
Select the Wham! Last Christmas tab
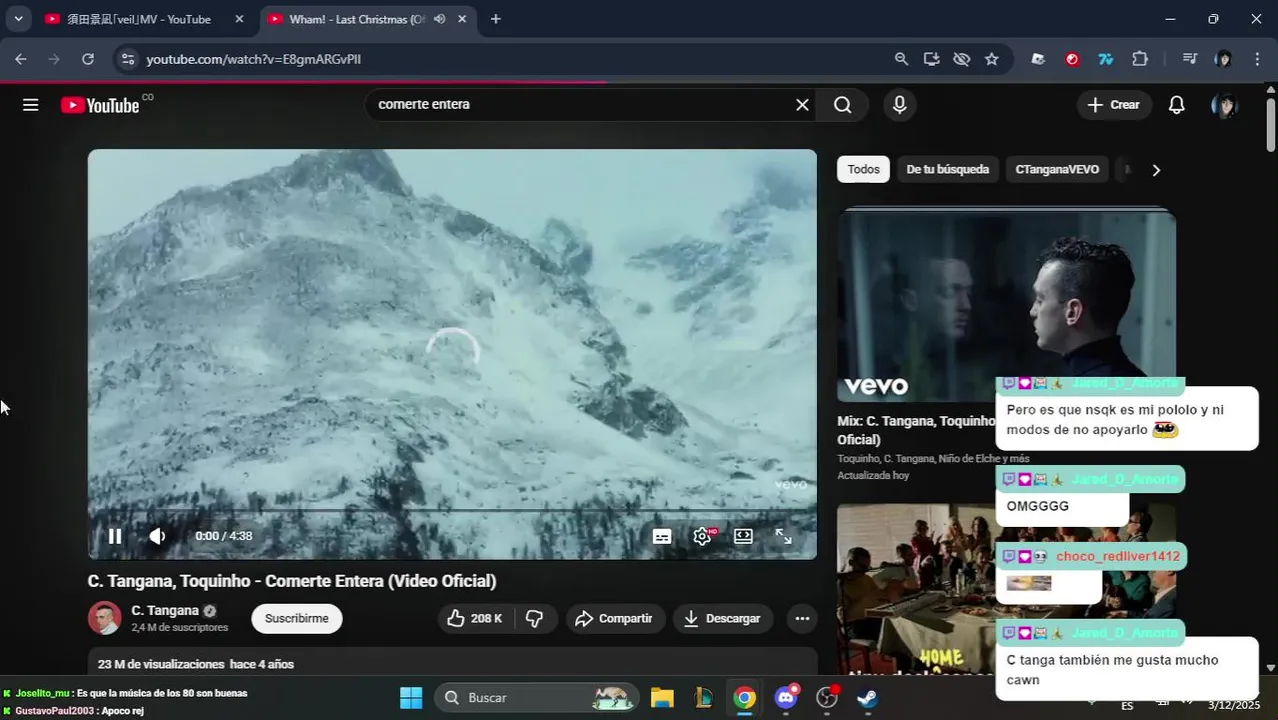(355, 19)
